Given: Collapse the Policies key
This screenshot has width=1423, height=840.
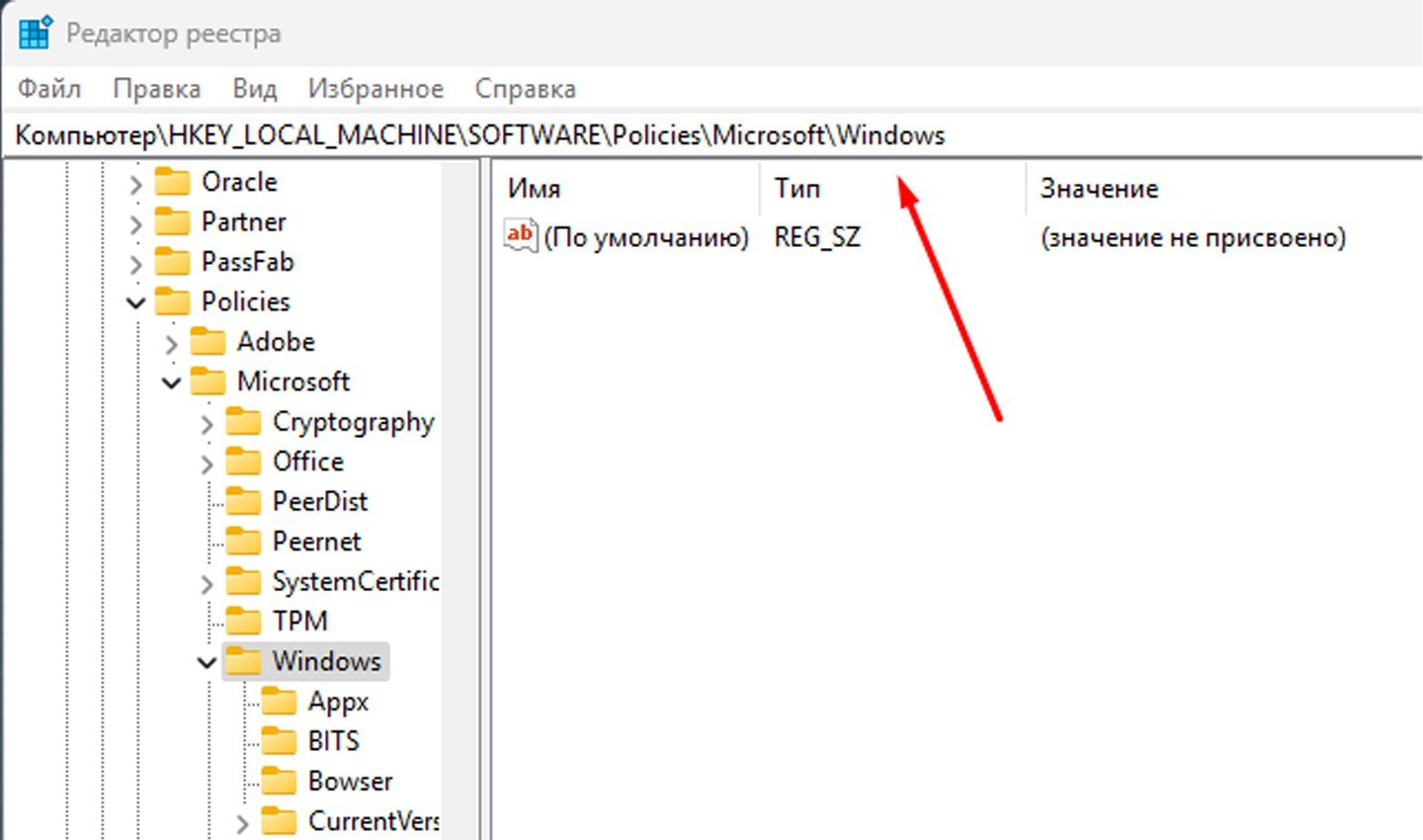Looking at the screenshot, I should (135, 302).
